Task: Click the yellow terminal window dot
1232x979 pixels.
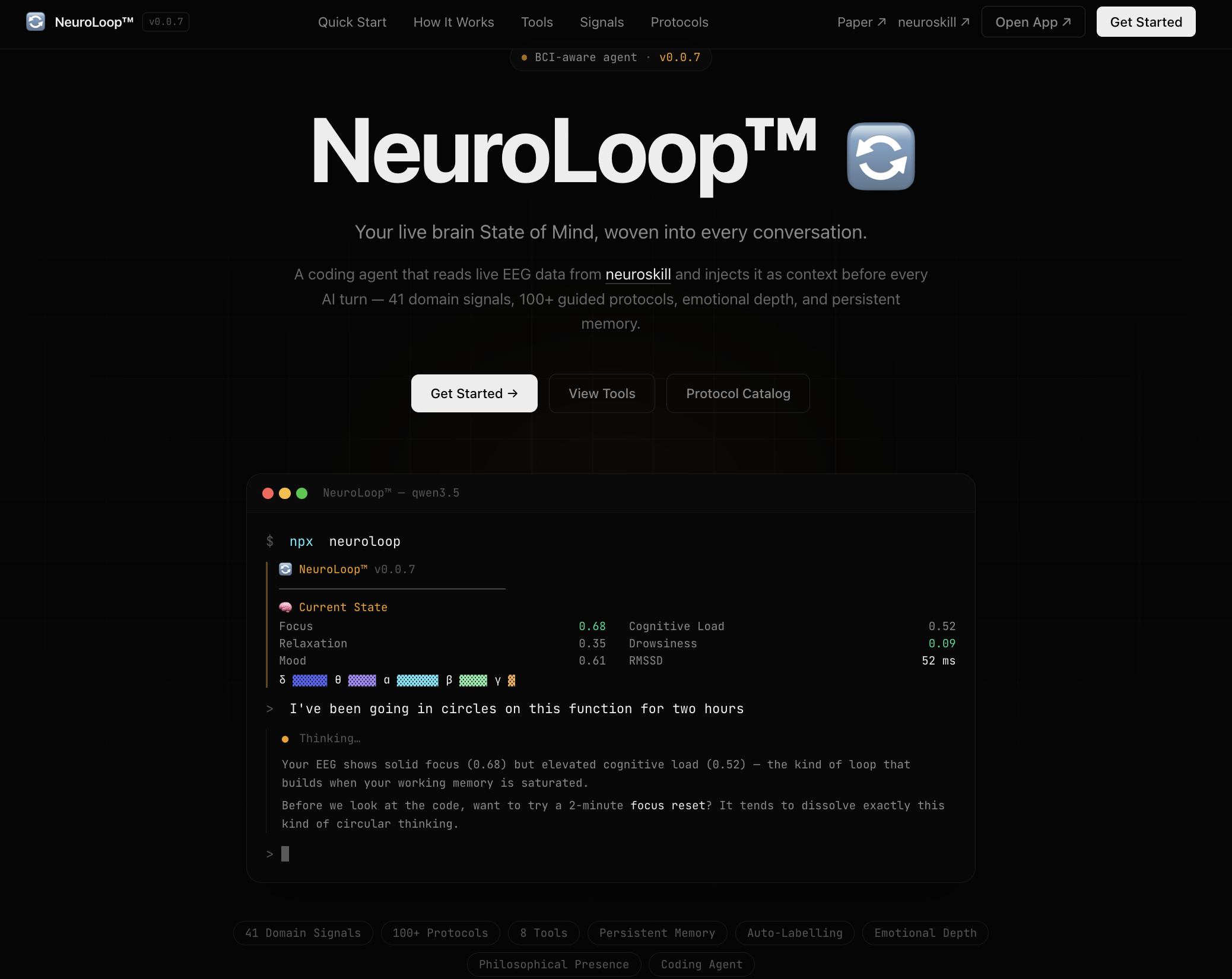Action: coord(285,493)
